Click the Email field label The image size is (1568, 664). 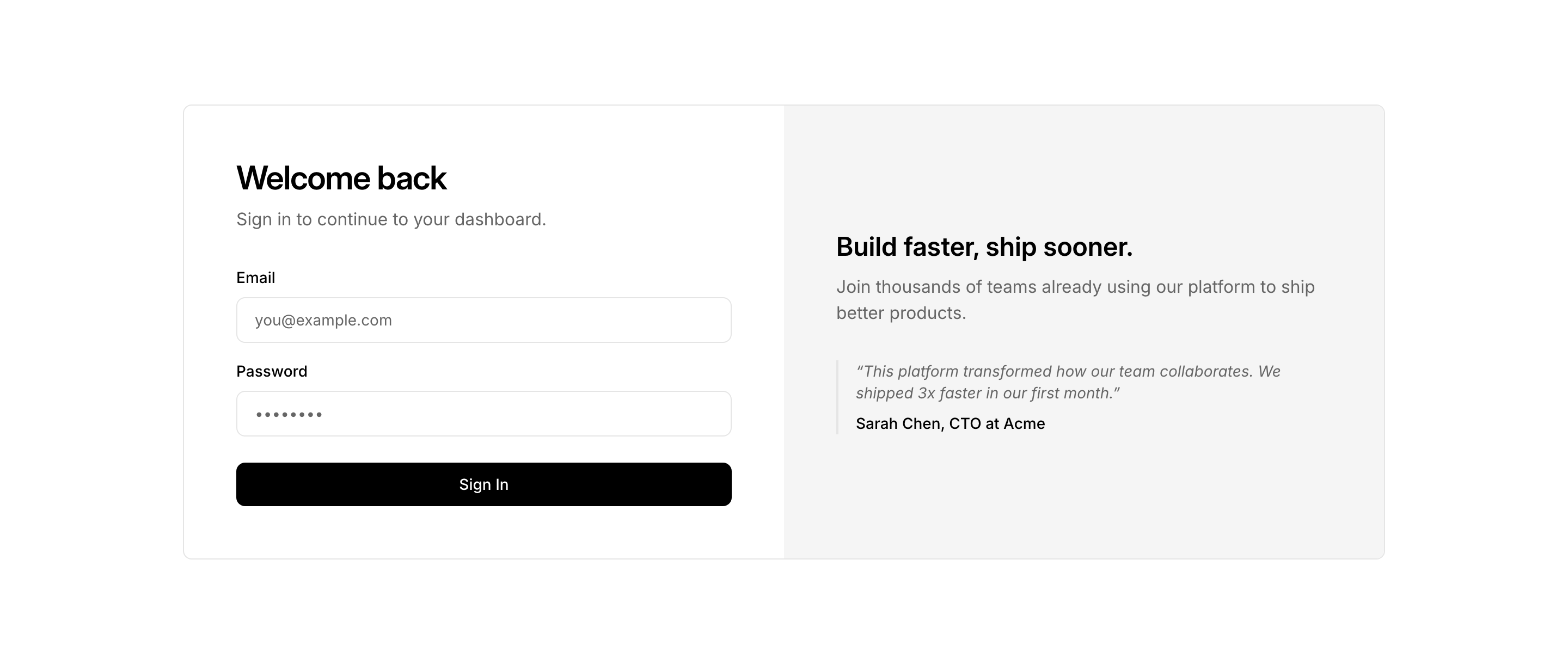[256, 278]
